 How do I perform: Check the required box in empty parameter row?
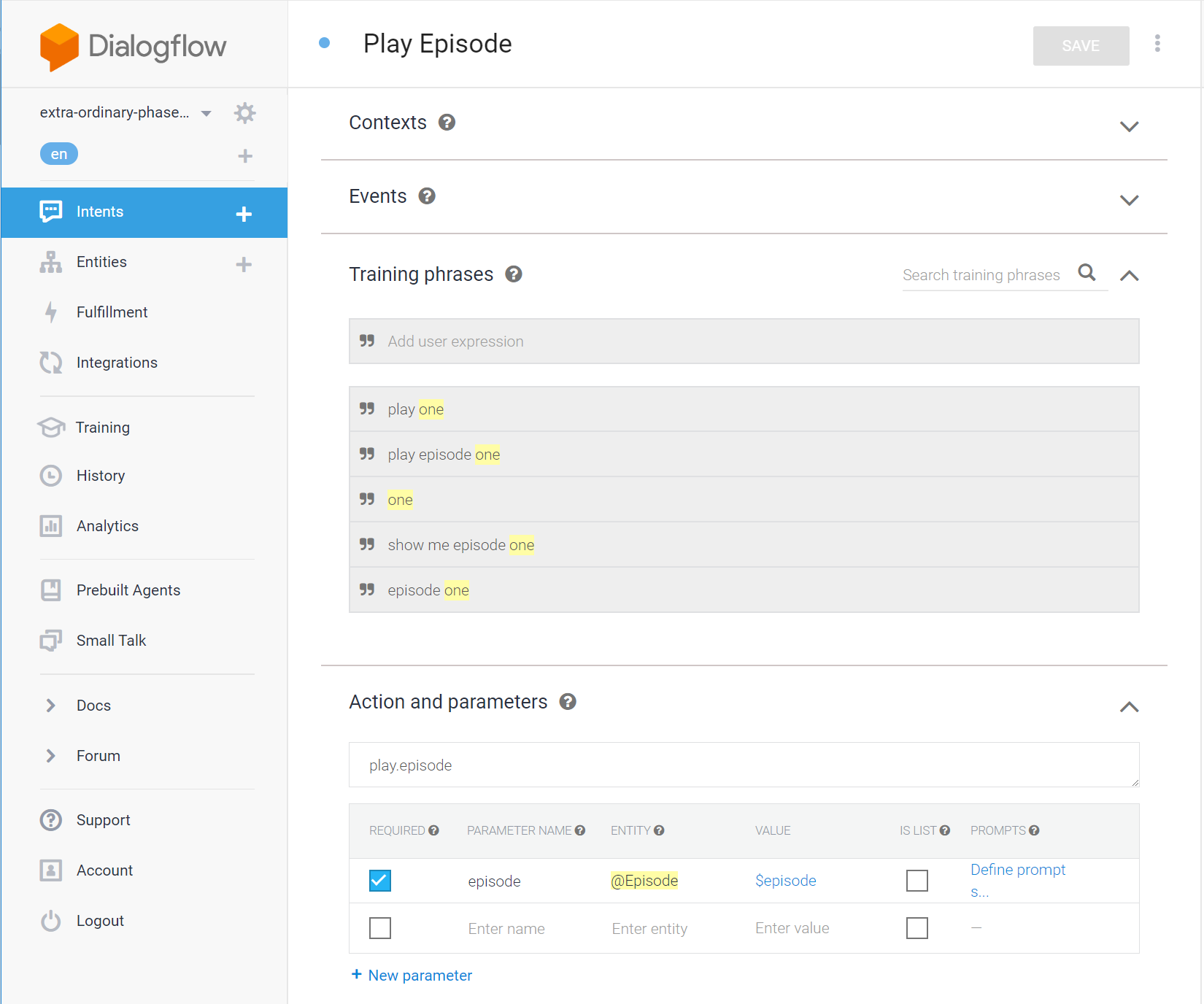pos(380,928)
